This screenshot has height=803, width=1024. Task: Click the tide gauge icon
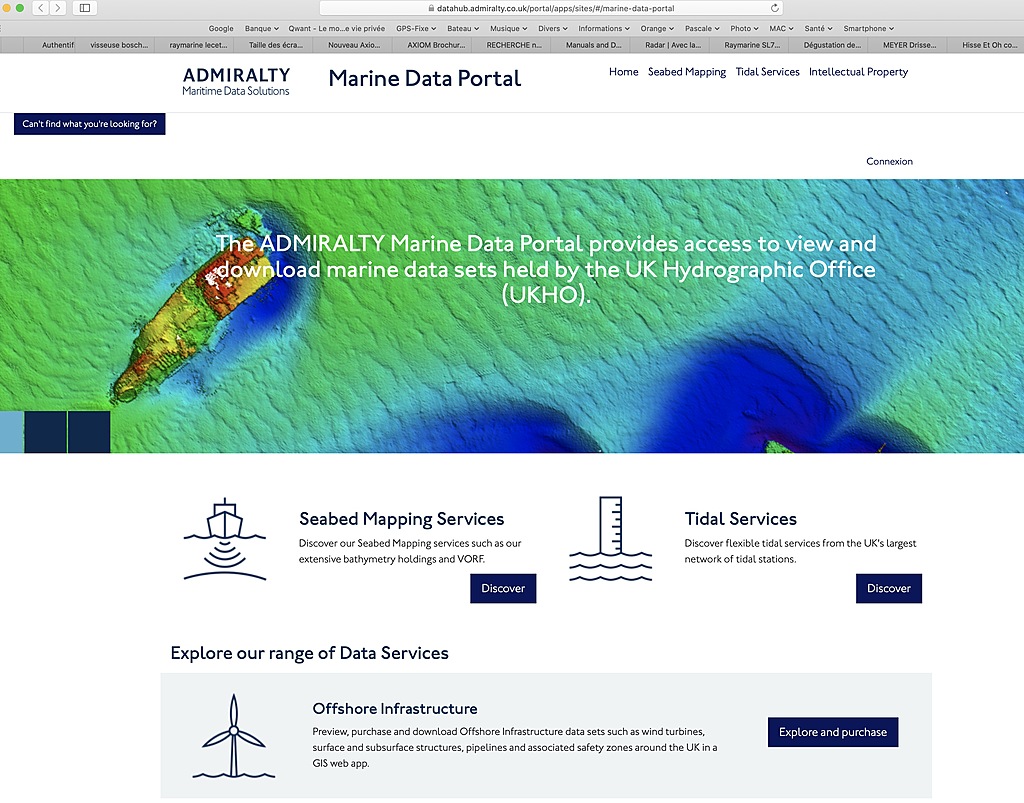[x=611, y=539]
